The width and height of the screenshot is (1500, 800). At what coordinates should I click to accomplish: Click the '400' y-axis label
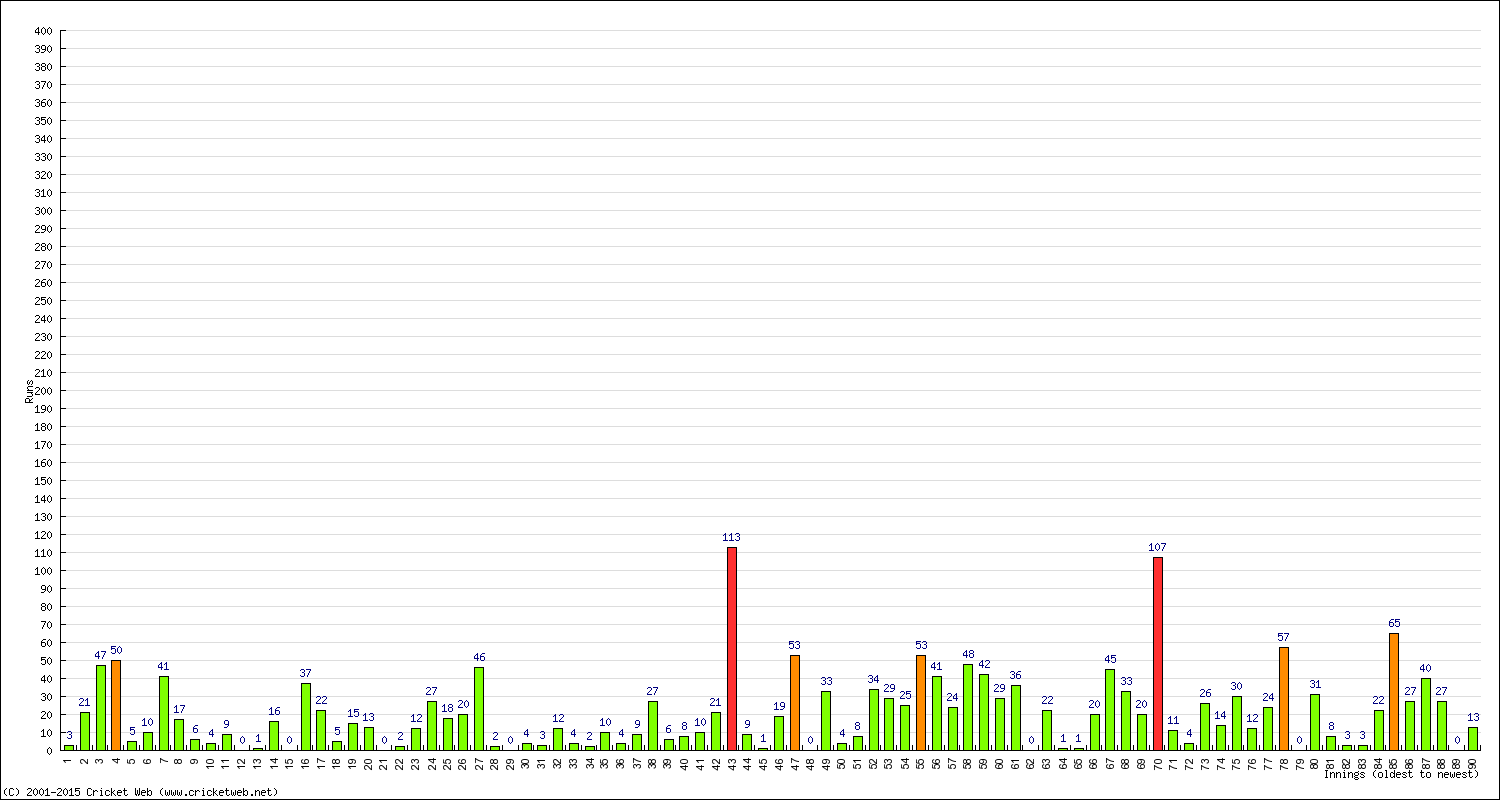click(43, 31)
